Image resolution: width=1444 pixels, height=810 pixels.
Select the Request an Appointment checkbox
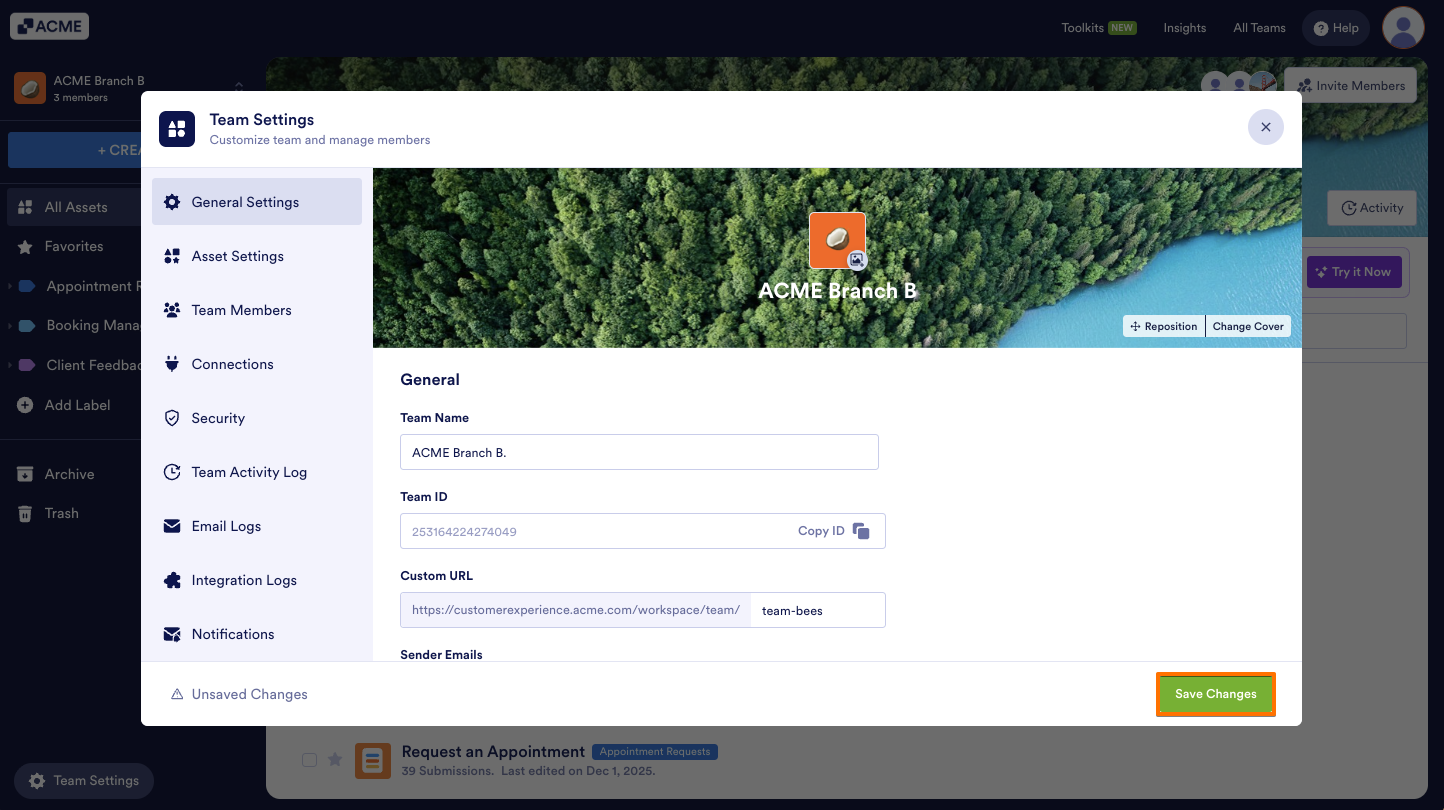point(310,760)
